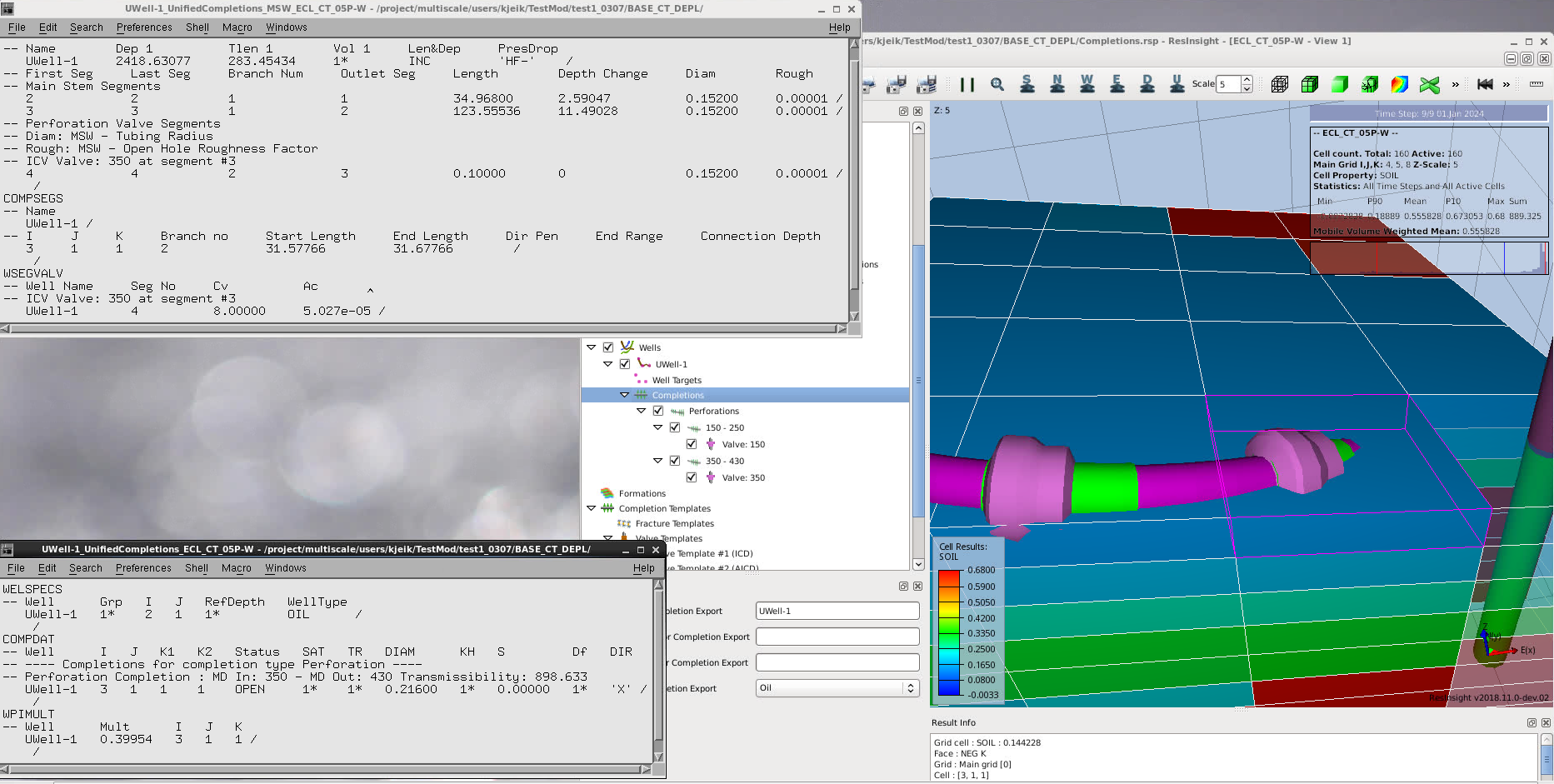Open File menu in the MSW editor window
The height and width of the screenshot is (784, 1554).
coord(17,27)
